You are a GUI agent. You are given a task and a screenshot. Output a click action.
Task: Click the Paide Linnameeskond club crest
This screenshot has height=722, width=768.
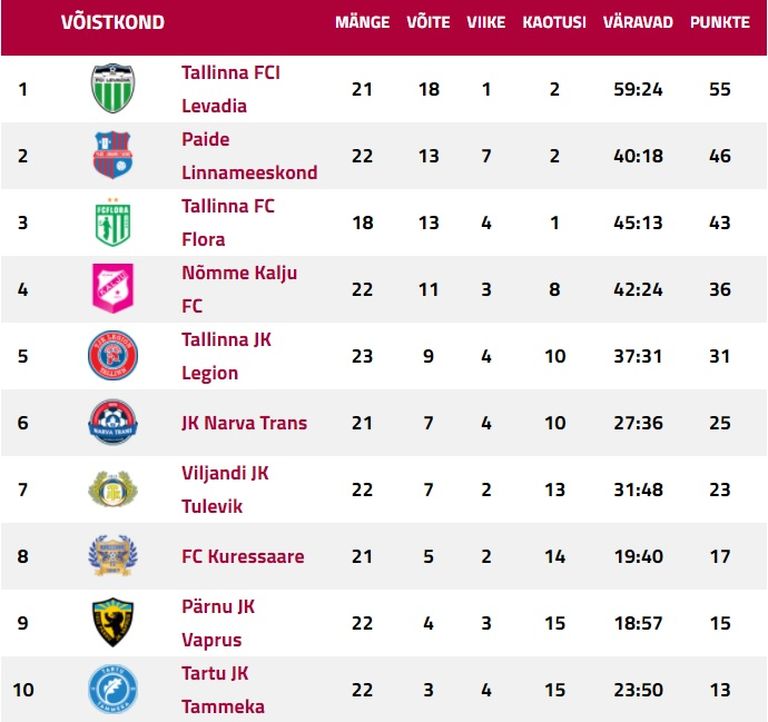tap(113, 155)
